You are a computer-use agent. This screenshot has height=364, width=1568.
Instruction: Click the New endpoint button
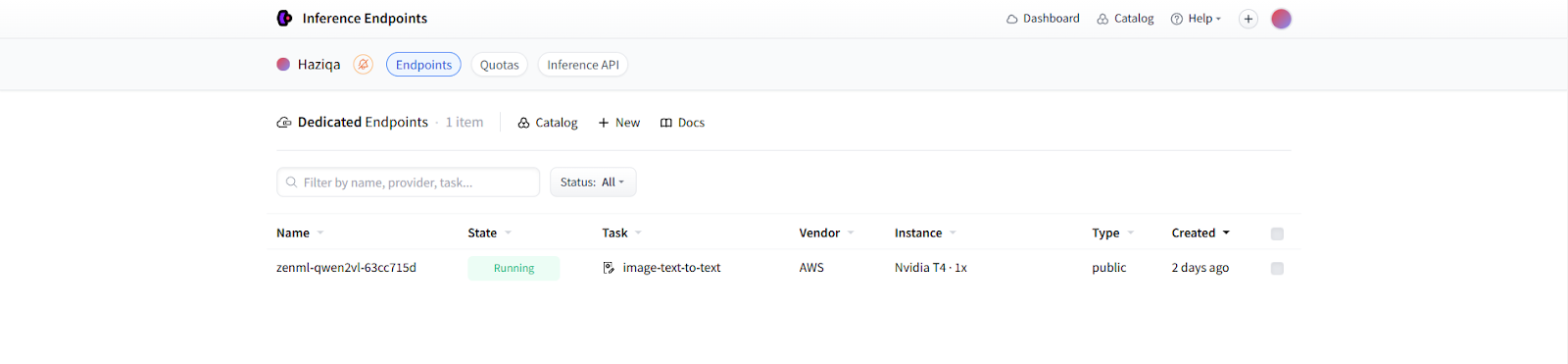click(x=619, y=123)
